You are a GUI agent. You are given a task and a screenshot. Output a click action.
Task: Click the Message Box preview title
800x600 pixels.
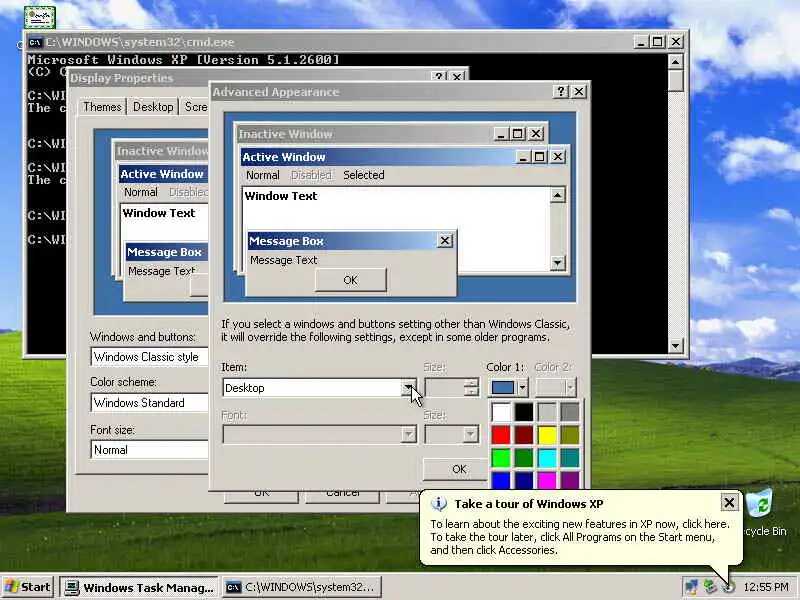287,241
